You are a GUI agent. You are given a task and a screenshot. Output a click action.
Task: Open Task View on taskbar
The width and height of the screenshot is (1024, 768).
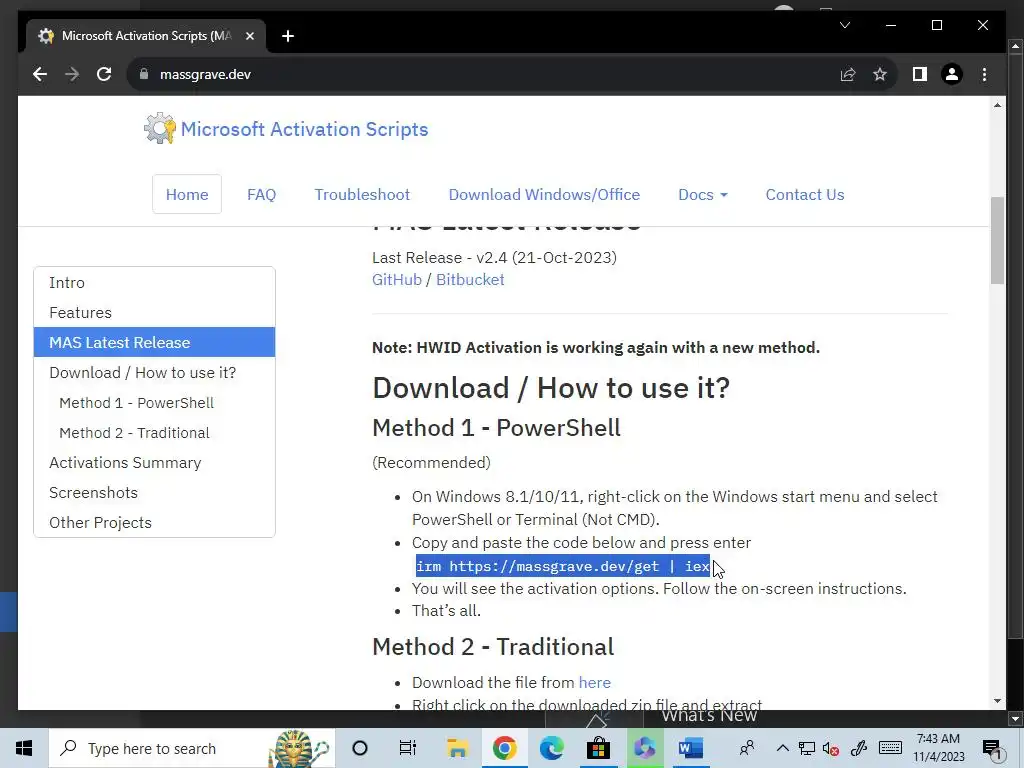tap(408, 748)
